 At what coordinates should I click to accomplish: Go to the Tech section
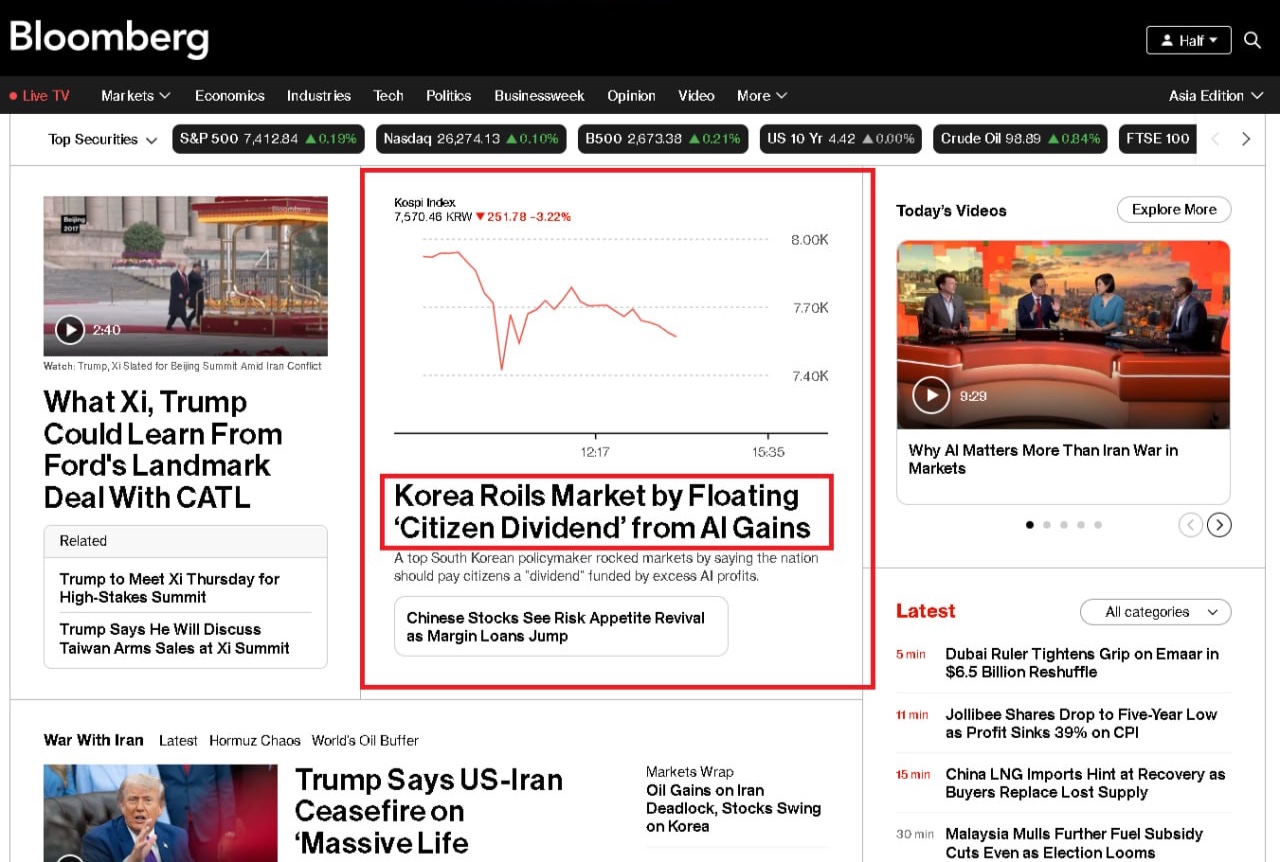[x=389, y=96]
